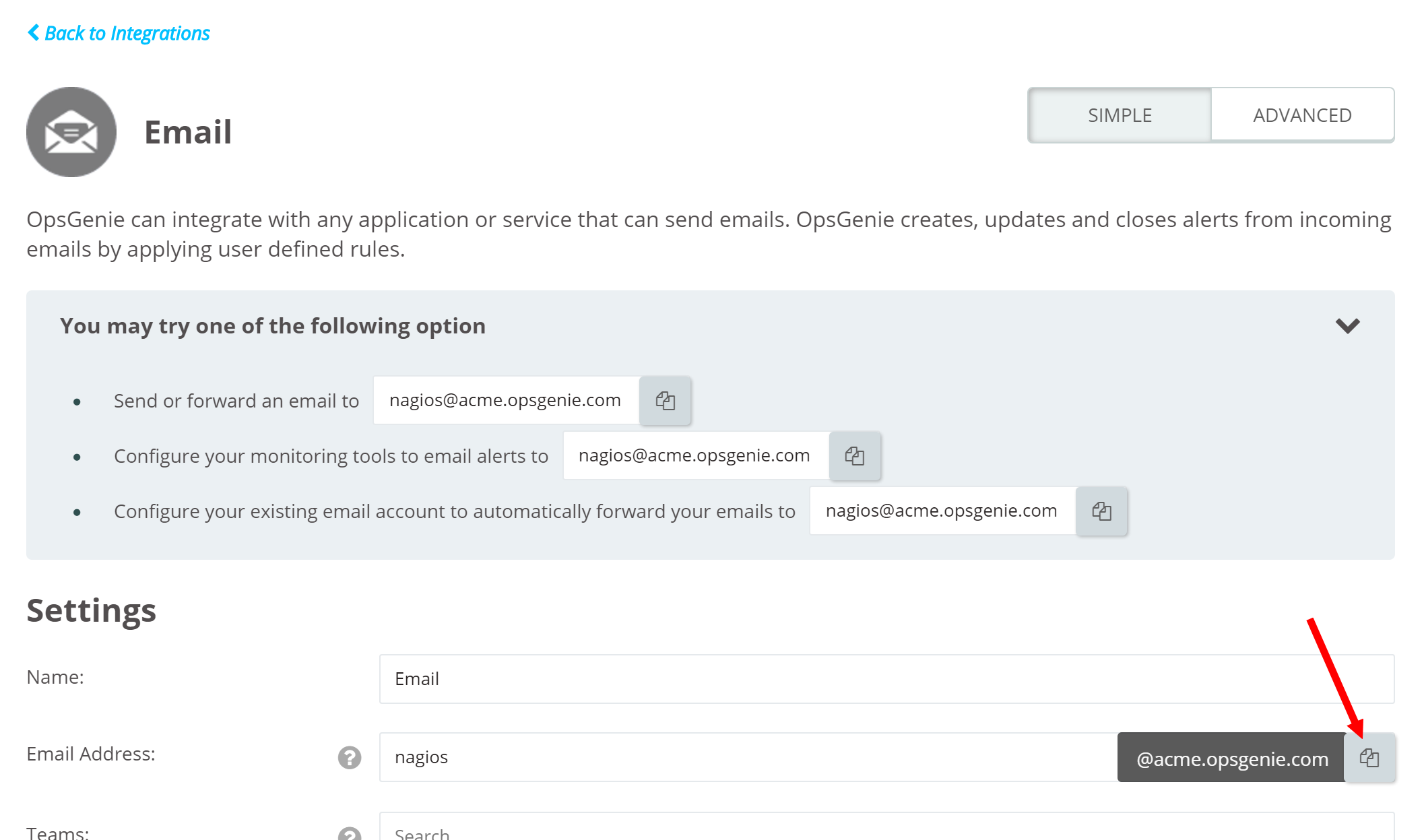Copy the auto-forward email address

[x=1101, y=511]
